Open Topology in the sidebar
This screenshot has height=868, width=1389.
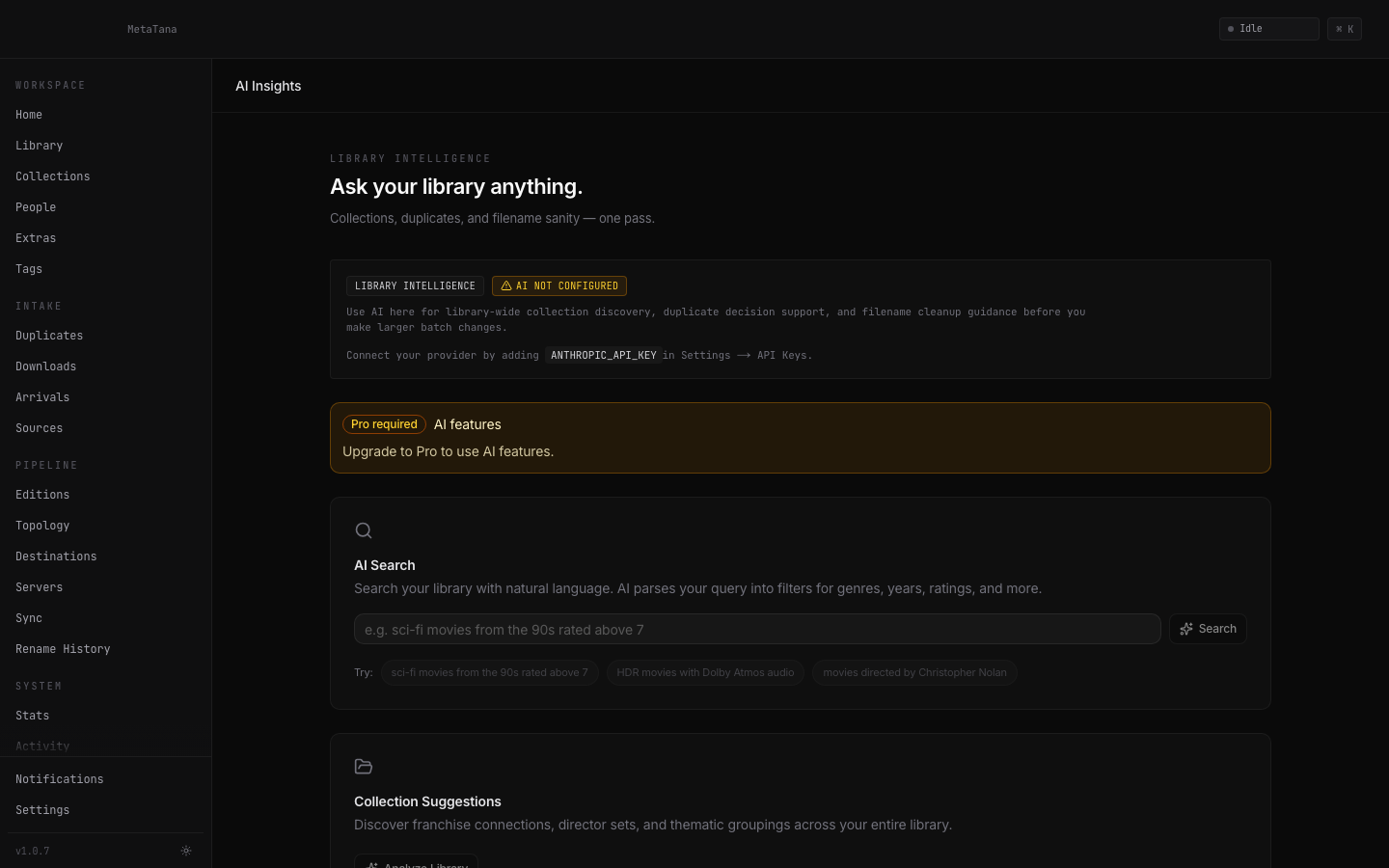42,526
